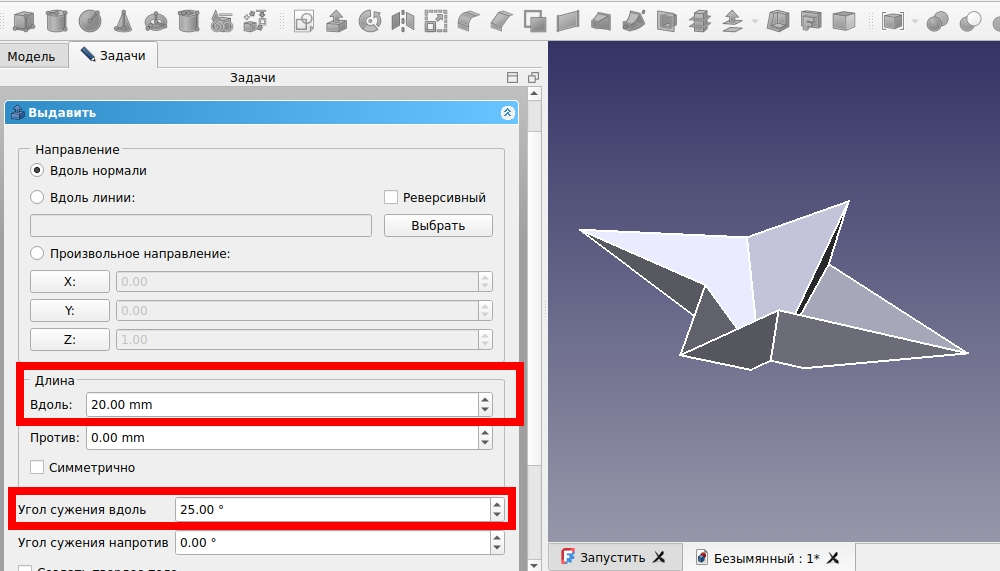Click the Projection on surface icon

pos(811,21)
